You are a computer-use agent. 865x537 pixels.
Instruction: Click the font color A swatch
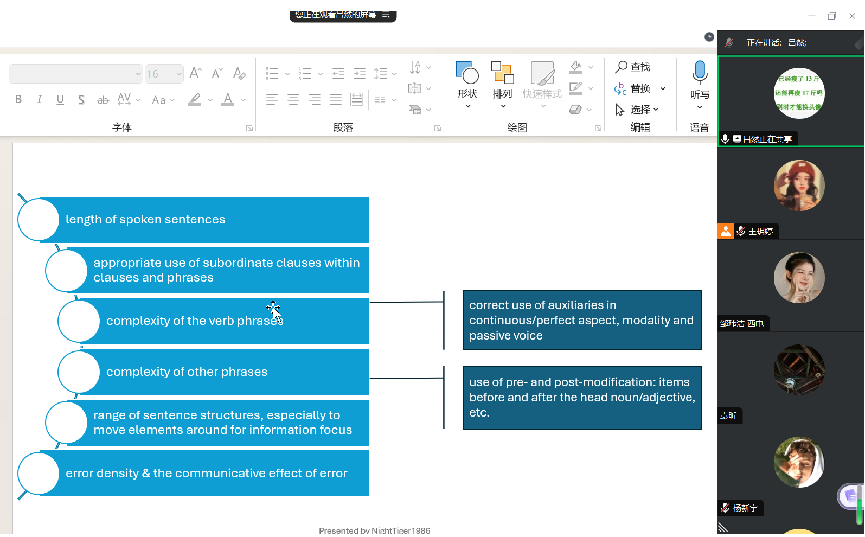228,100
